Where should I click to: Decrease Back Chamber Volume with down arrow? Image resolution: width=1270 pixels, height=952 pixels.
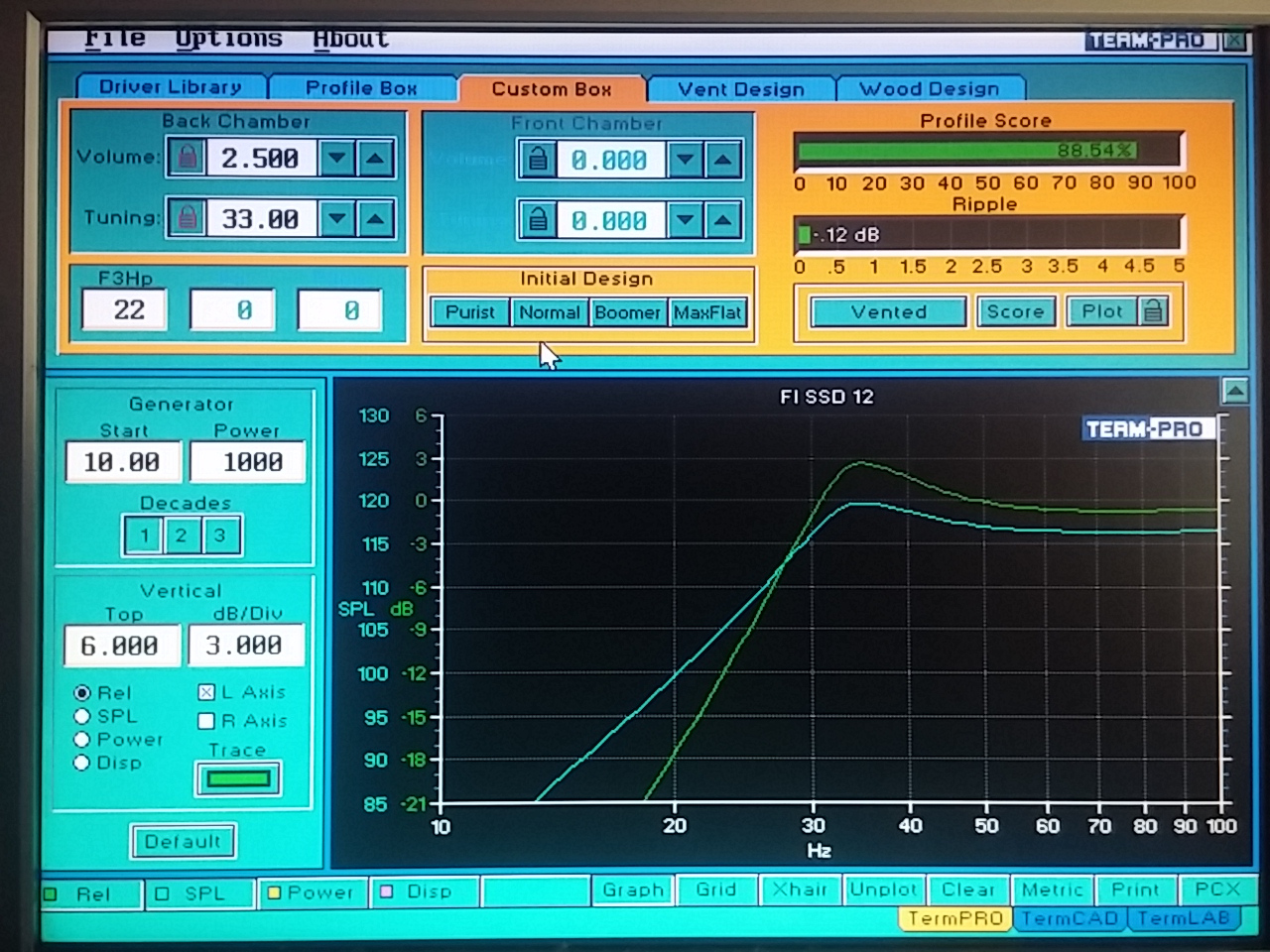click(x=337, y=158)
